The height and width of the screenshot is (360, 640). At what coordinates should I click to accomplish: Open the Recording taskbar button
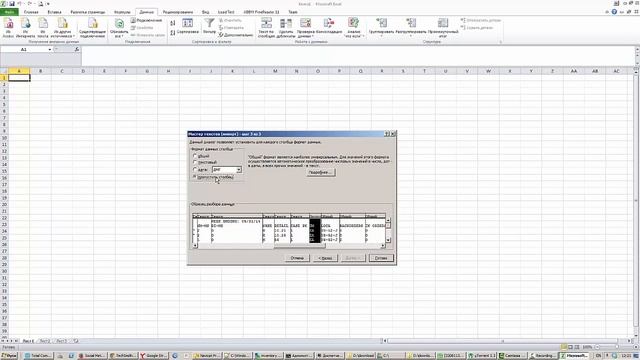pos(543,356)
